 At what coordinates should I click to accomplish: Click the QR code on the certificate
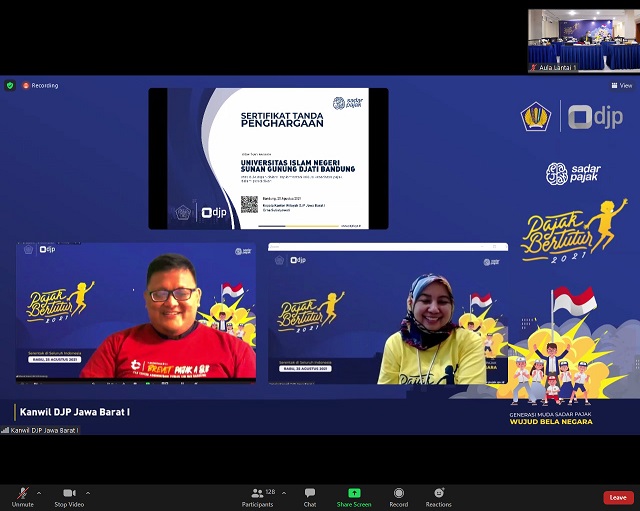tap(249, 204)
